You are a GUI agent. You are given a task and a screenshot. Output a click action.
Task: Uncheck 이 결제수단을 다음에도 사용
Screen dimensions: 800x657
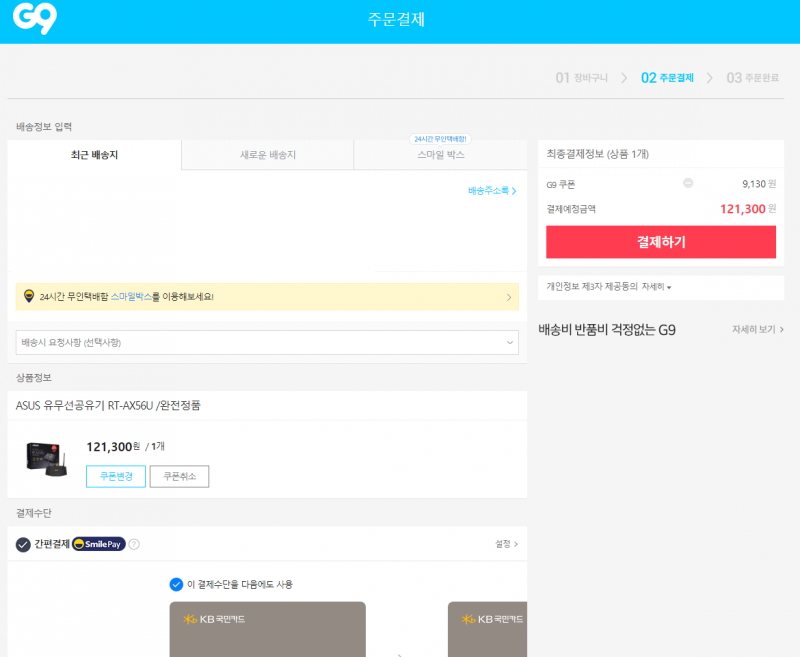click(176, 584)
